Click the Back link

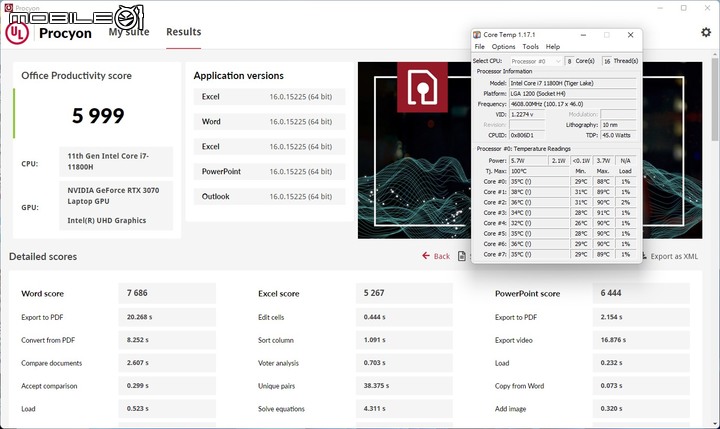[x=442, y=256]
